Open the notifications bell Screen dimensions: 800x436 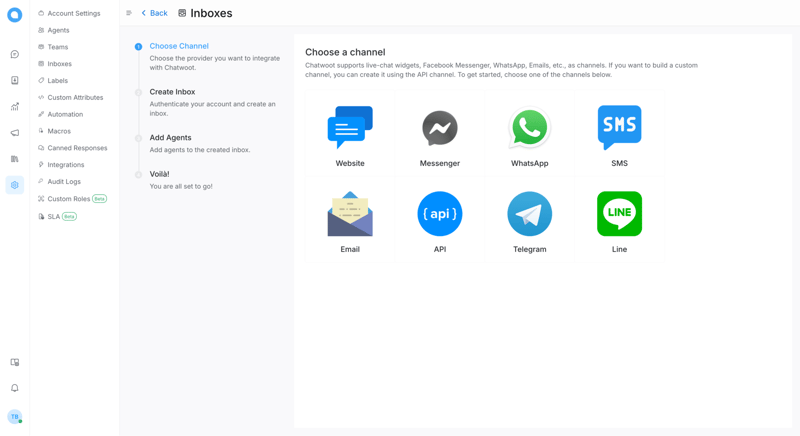coord(15,388)
